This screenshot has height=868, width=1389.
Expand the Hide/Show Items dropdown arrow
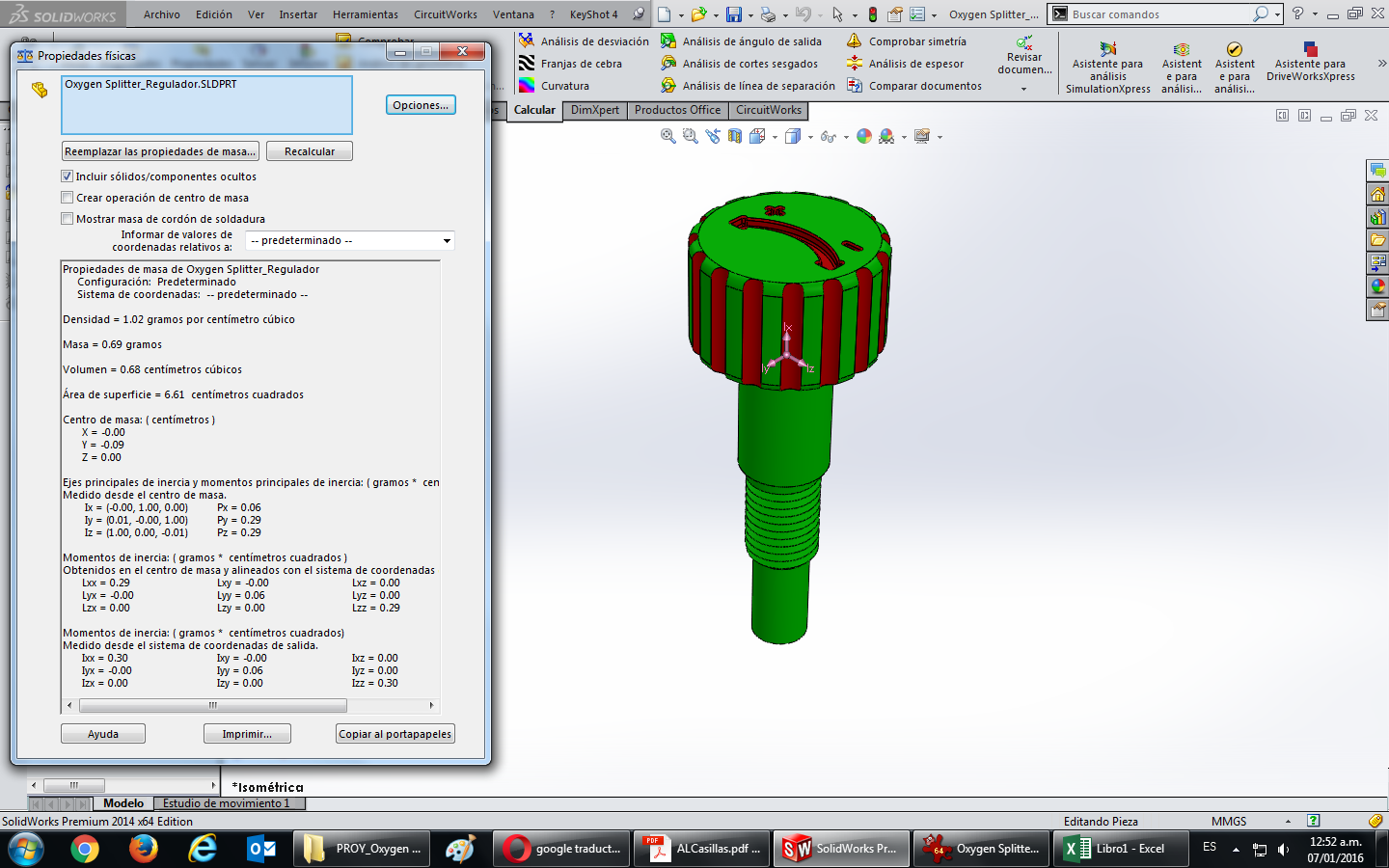tap(846, 137)
